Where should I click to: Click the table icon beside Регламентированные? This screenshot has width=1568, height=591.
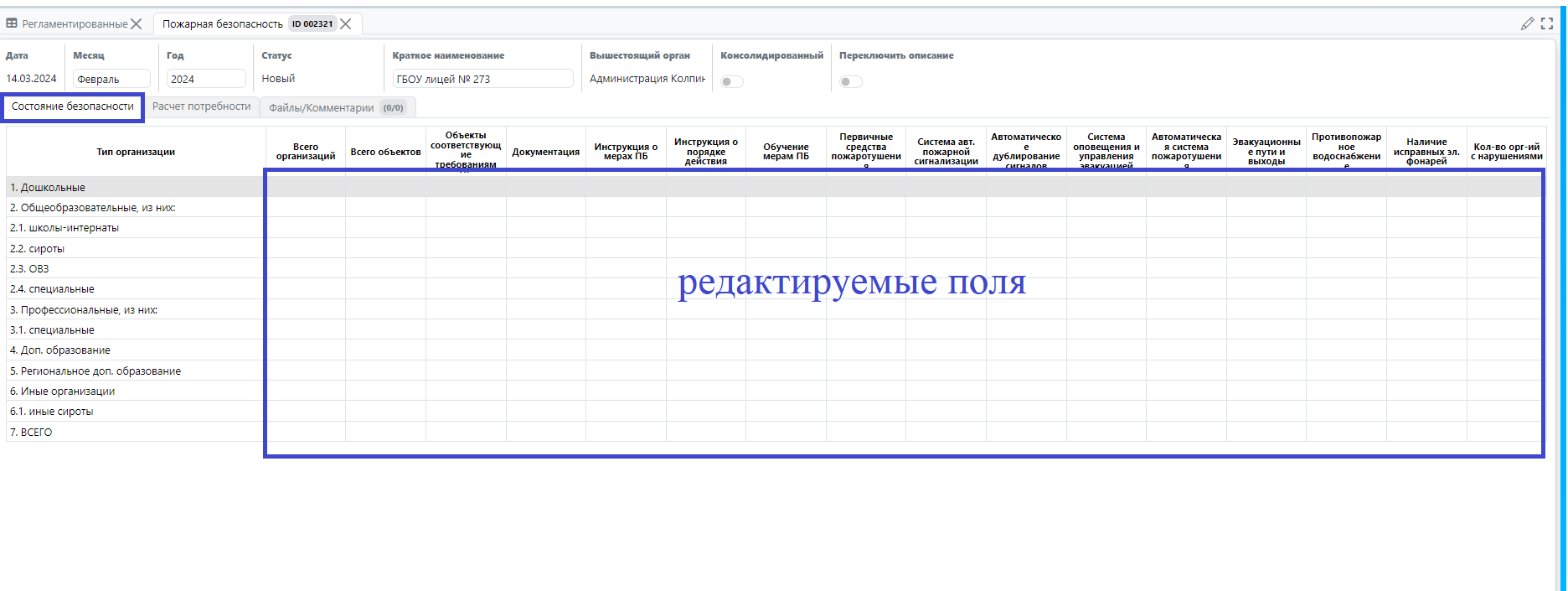pyautogui.click(x=12, y=24)
